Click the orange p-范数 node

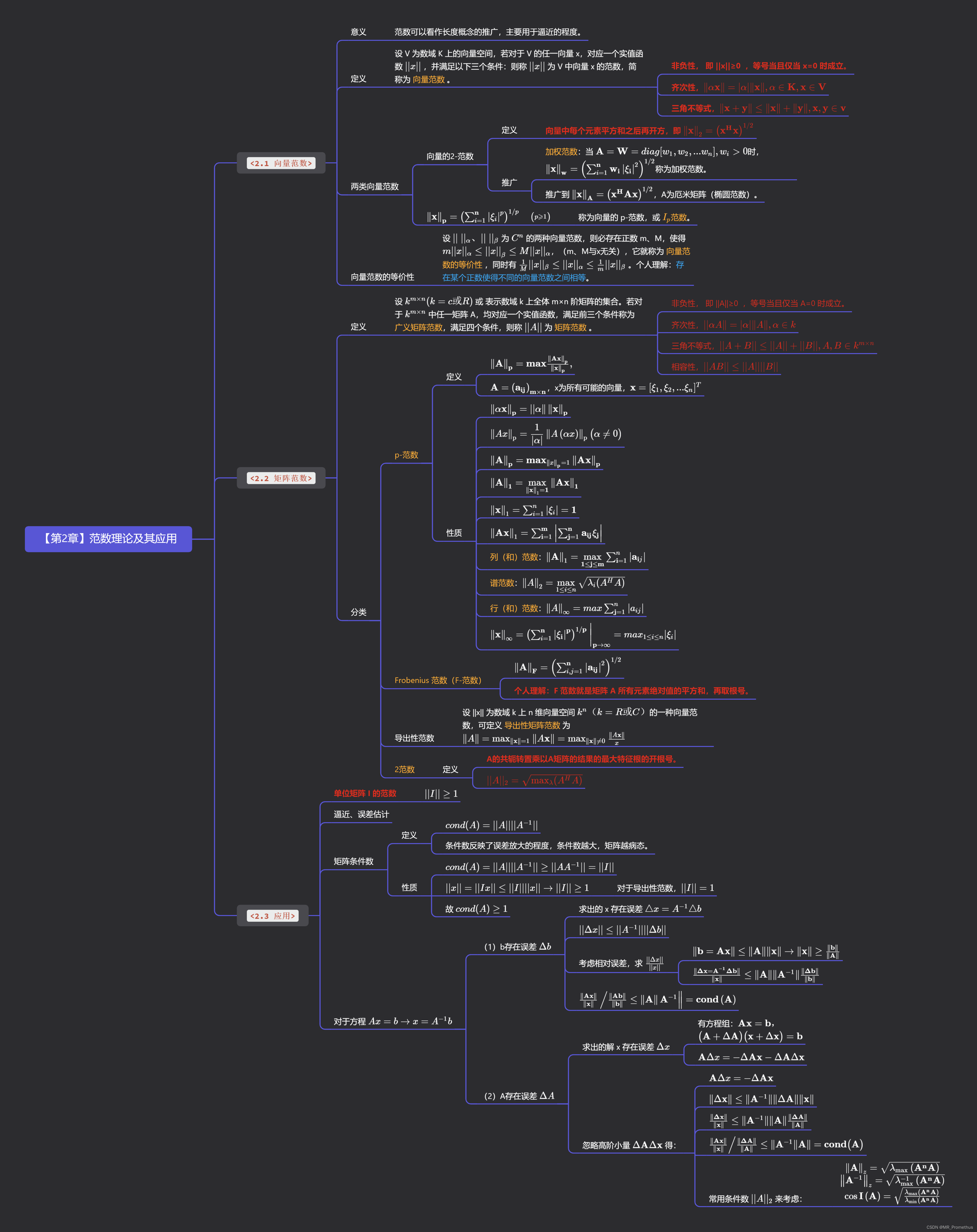406,455
